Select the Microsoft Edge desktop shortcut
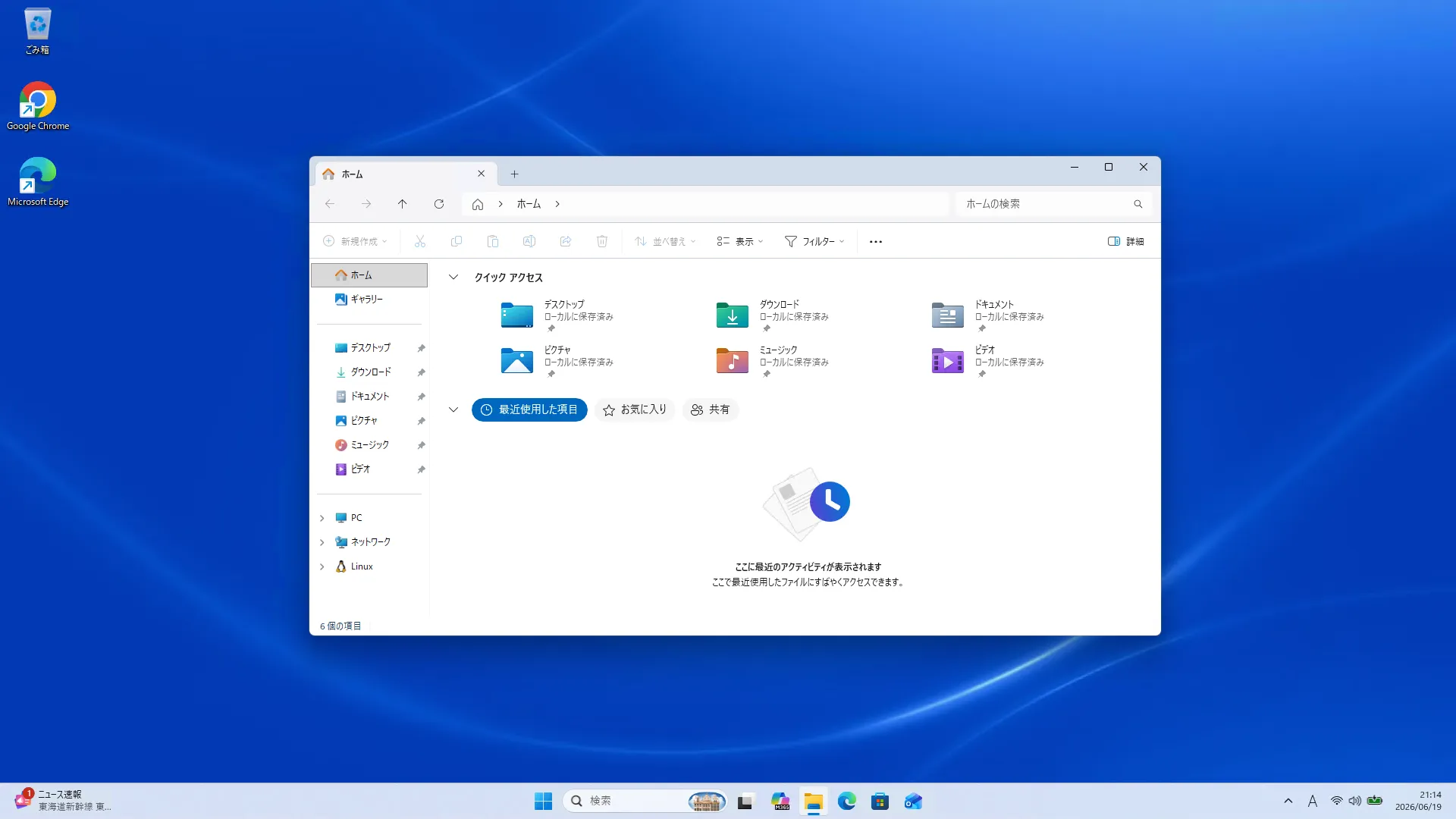 click(38, 182)
